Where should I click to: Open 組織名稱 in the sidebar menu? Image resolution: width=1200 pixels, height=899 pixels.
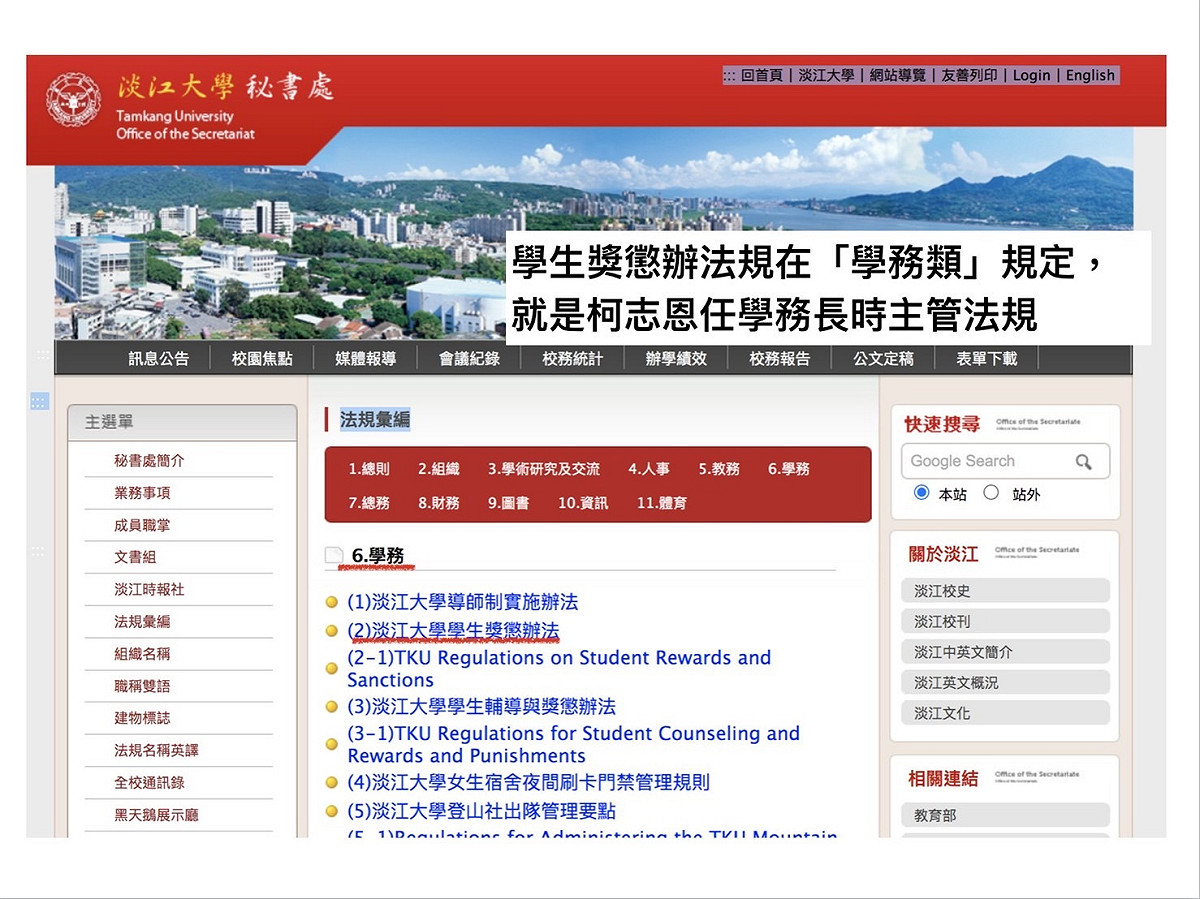[x=142, y=653]
